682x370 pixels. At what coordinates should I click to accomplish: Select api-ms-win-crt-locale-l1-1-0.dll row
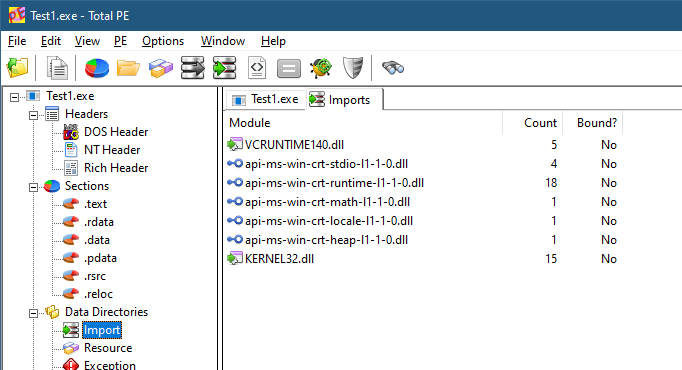[423, 221]
